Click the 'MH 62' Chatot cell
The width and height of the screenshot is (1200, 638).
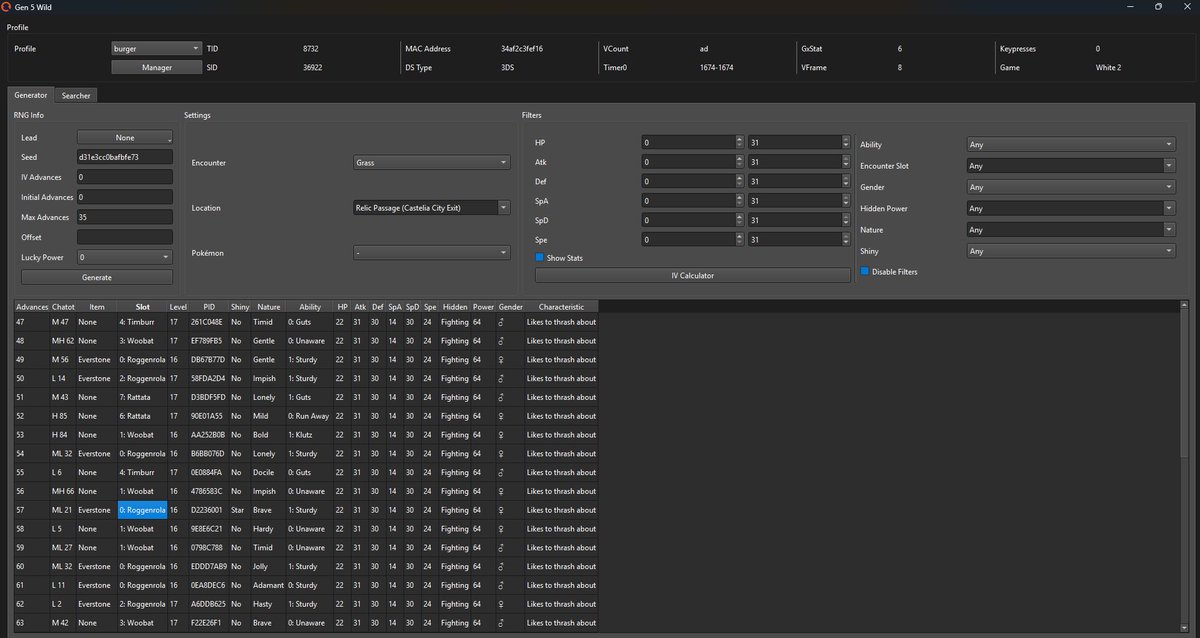(63, 341)
